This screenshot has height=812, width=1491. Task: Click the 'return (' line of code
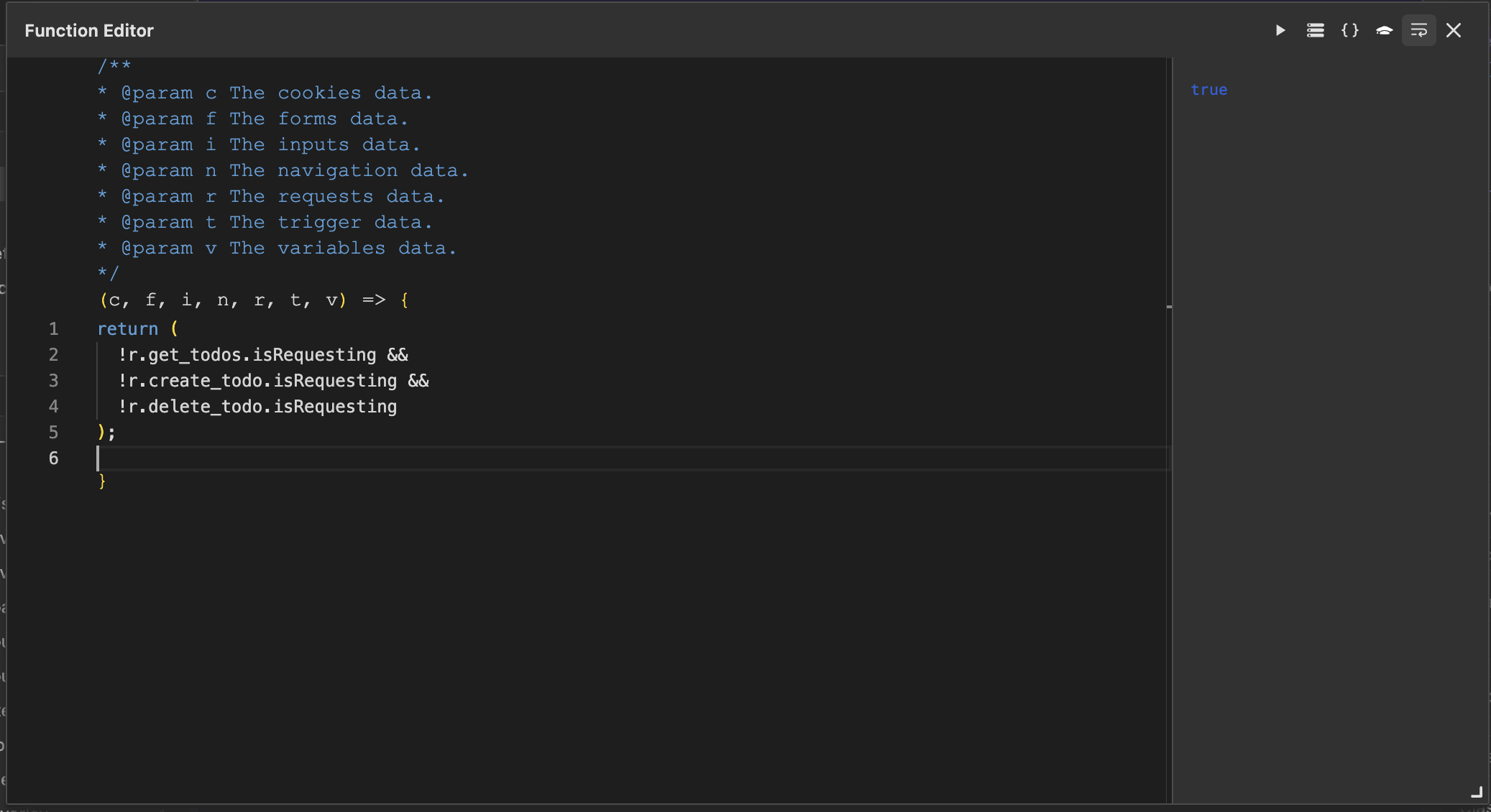click(x=137, y=329)
